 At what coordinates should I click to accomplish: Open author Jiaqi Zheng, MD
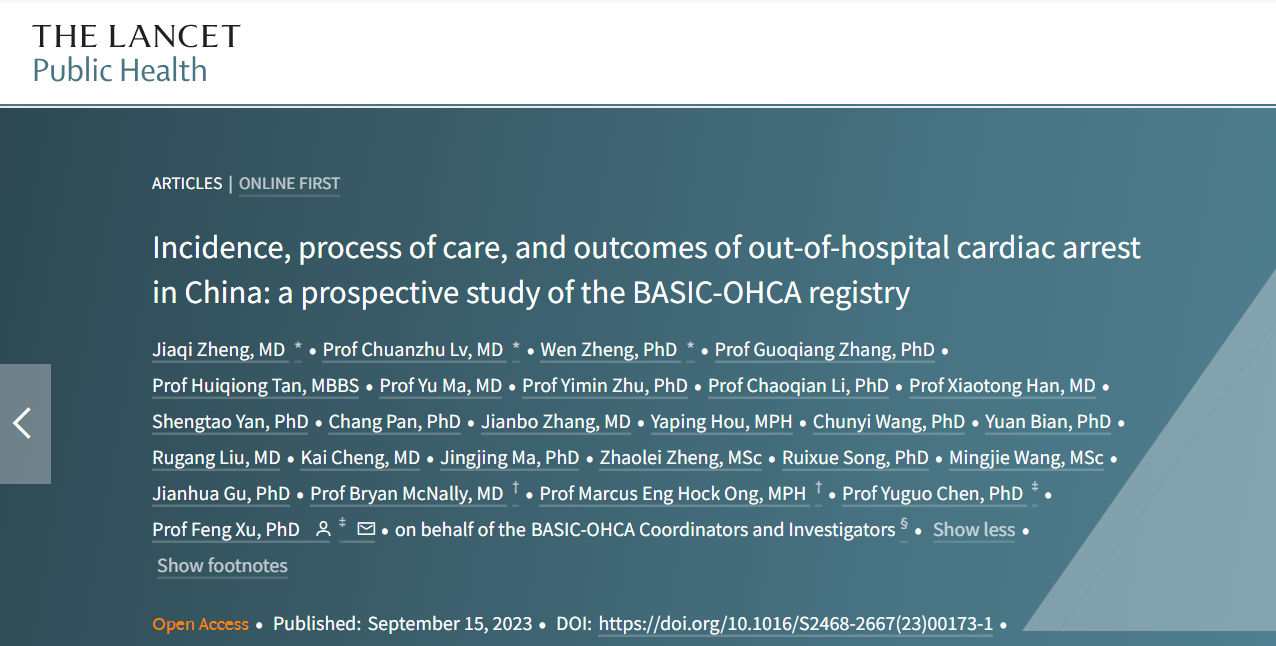219,350
